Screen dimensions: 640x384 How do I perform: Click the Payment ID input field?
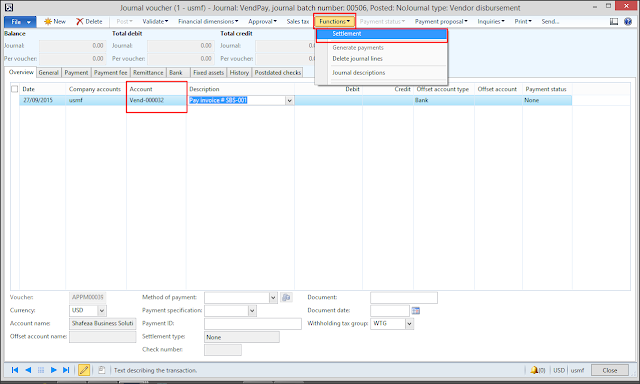click(x=253, y=324)
